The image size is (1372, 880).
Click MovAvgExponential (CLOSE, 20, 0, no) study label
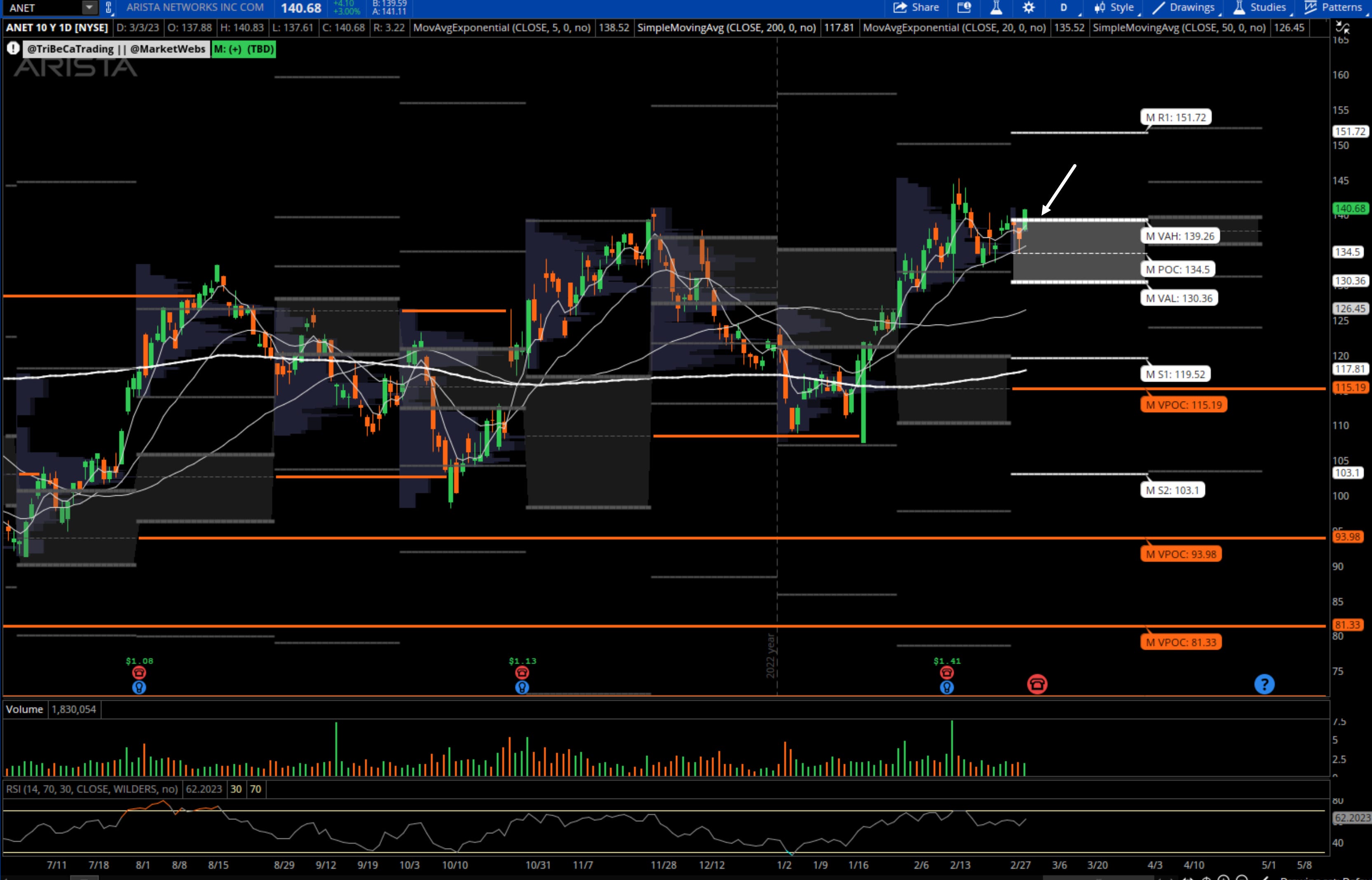(955, 28)
